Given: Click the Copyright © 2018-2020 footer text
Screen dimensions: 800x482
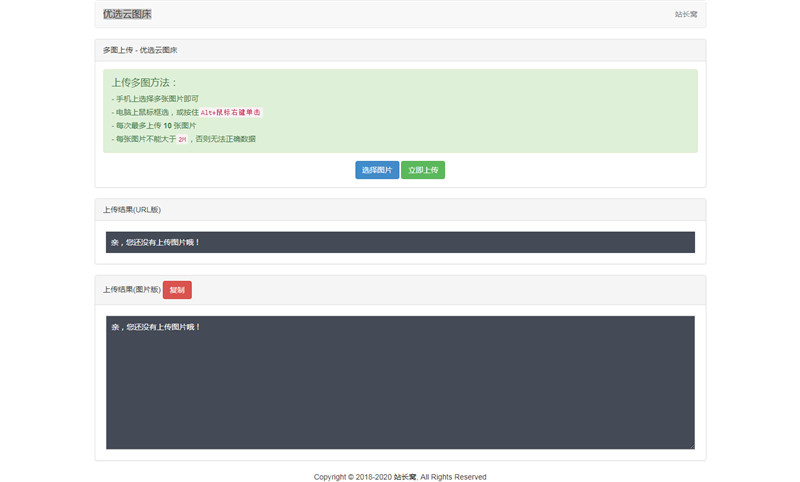Looking at the screenshot, I should pyautogui.click(x=352, y=477).
